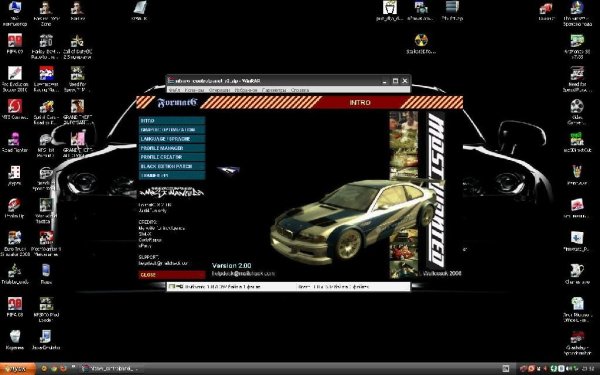This screenshot has width=600, height=375.
Task: Open the JavaEmulator desktop icon
Action: point(46,337)
